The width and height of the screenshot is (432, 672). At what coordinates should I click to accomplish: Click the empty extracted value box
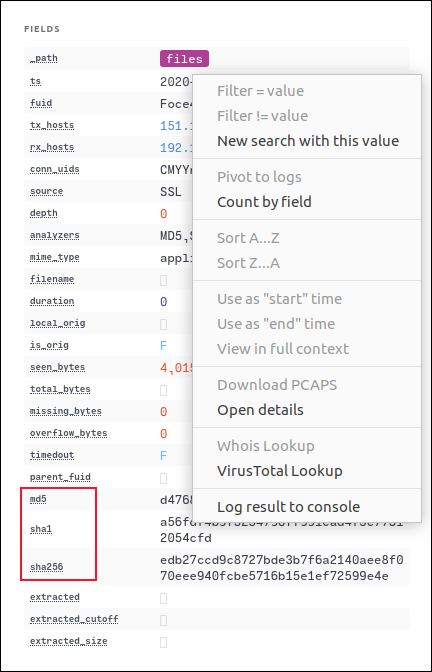click(x=163, y=598)
